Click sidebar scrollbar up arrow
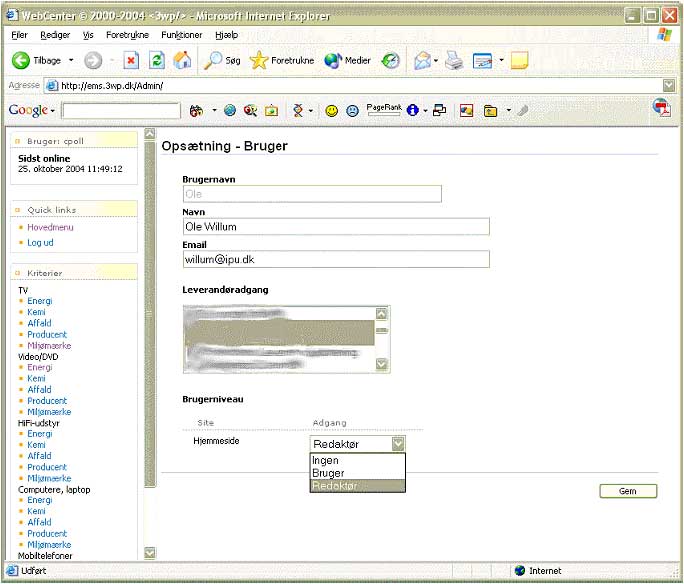The image size is (684, 584). 150,133
